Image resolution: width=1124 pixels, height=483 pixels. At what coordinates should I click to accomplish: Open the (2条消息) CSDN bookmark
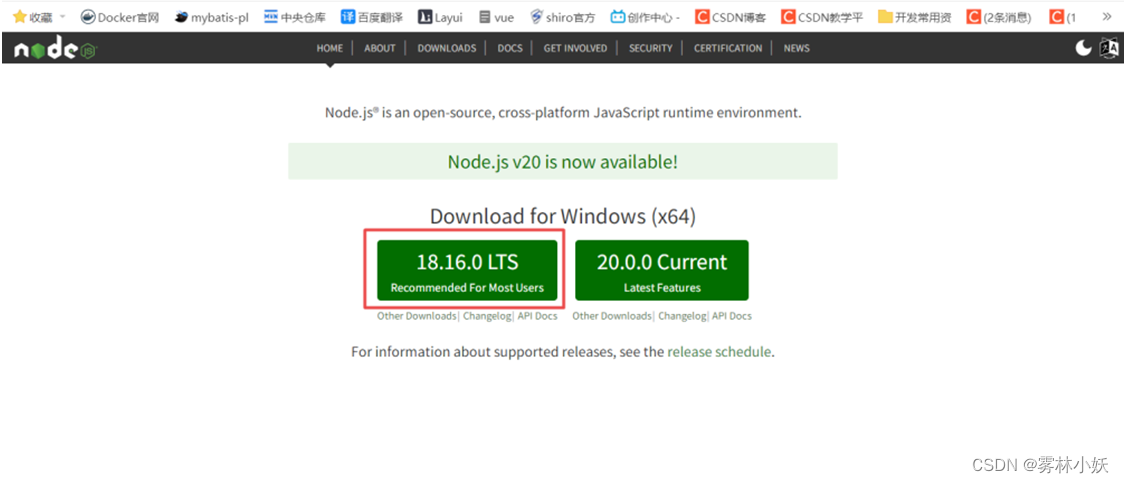[x=999, y=16]
